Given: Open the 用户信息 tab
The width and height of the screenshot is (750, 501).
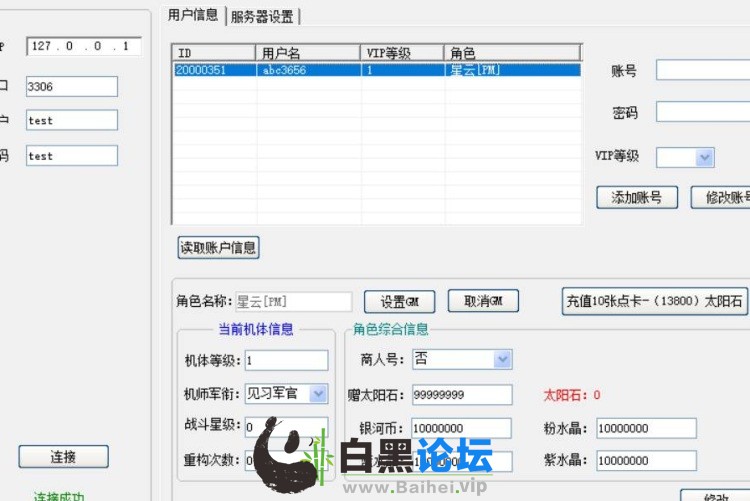Looking at the screenshot, I should 192,15.
